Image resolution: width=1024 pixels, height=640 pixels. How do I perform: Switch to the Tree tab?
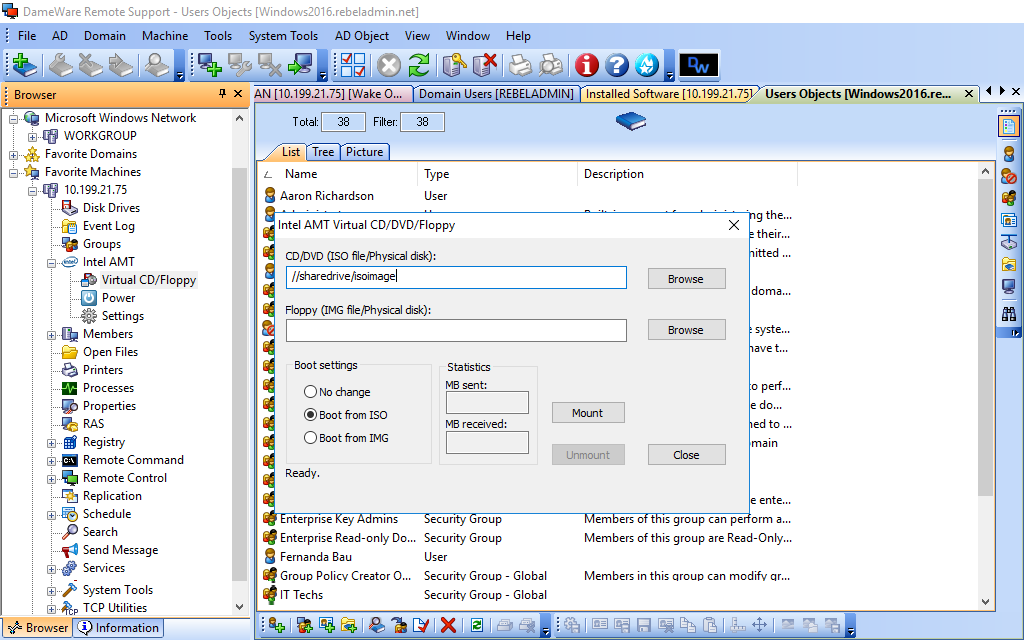[322, 152]
